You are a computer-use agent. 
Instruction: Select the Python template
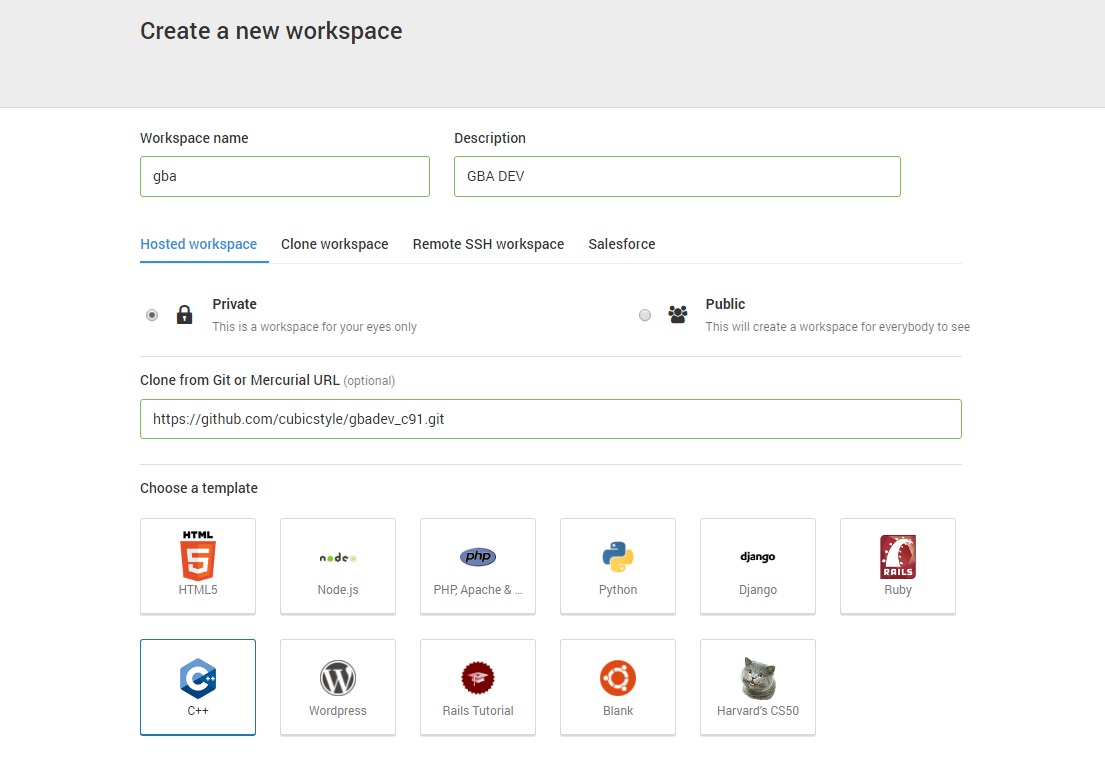[618, 566]
